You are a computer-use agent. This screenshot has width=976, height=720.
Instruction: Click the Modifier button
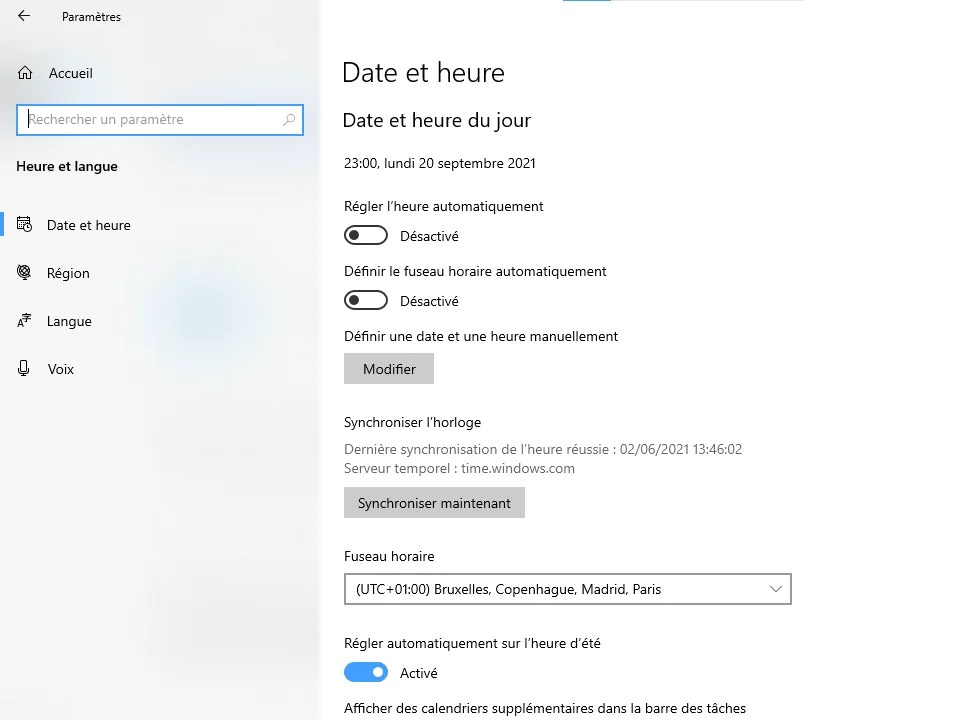(x=389, y=368)
